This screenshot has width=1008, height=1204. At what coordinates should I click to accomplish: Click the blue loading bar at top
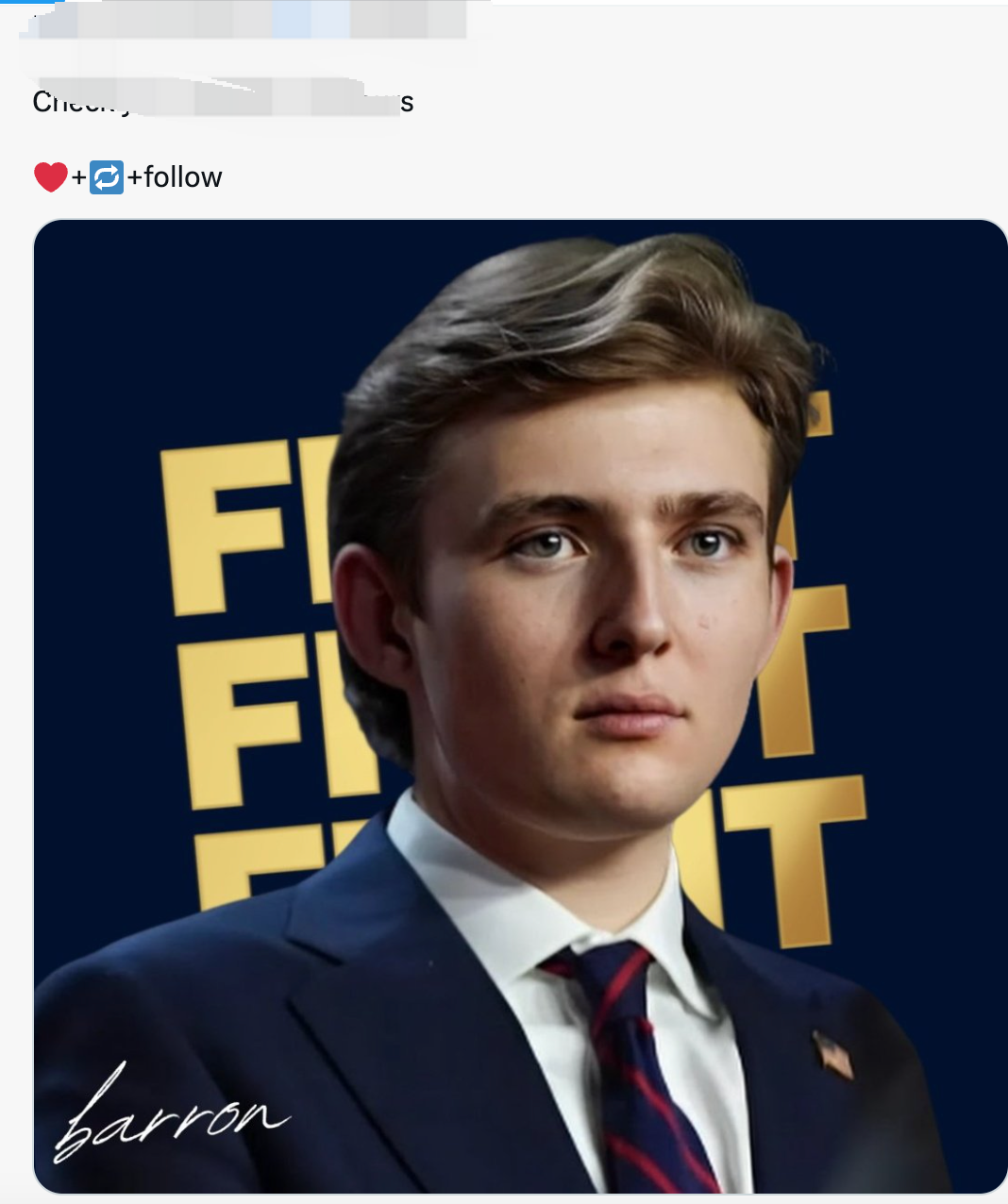pyautogui.click(x=28, y=2)
